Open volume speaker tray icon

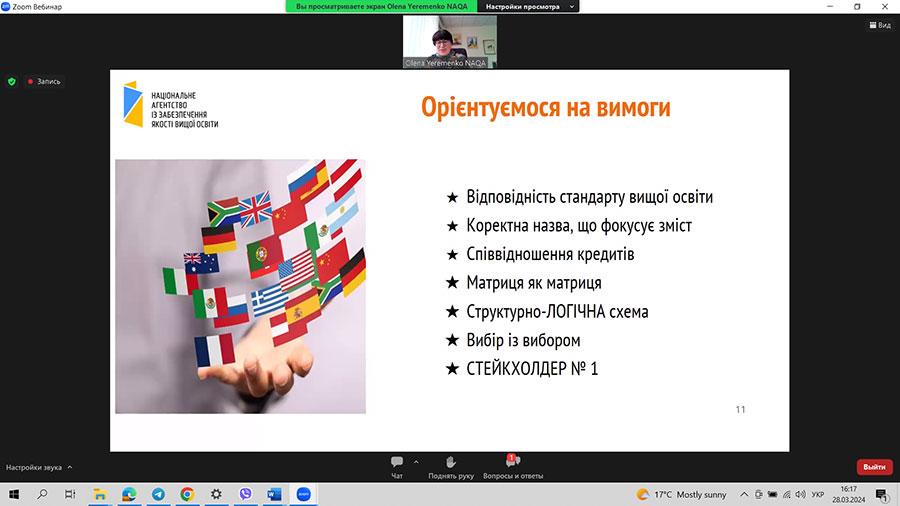[801, 494]
